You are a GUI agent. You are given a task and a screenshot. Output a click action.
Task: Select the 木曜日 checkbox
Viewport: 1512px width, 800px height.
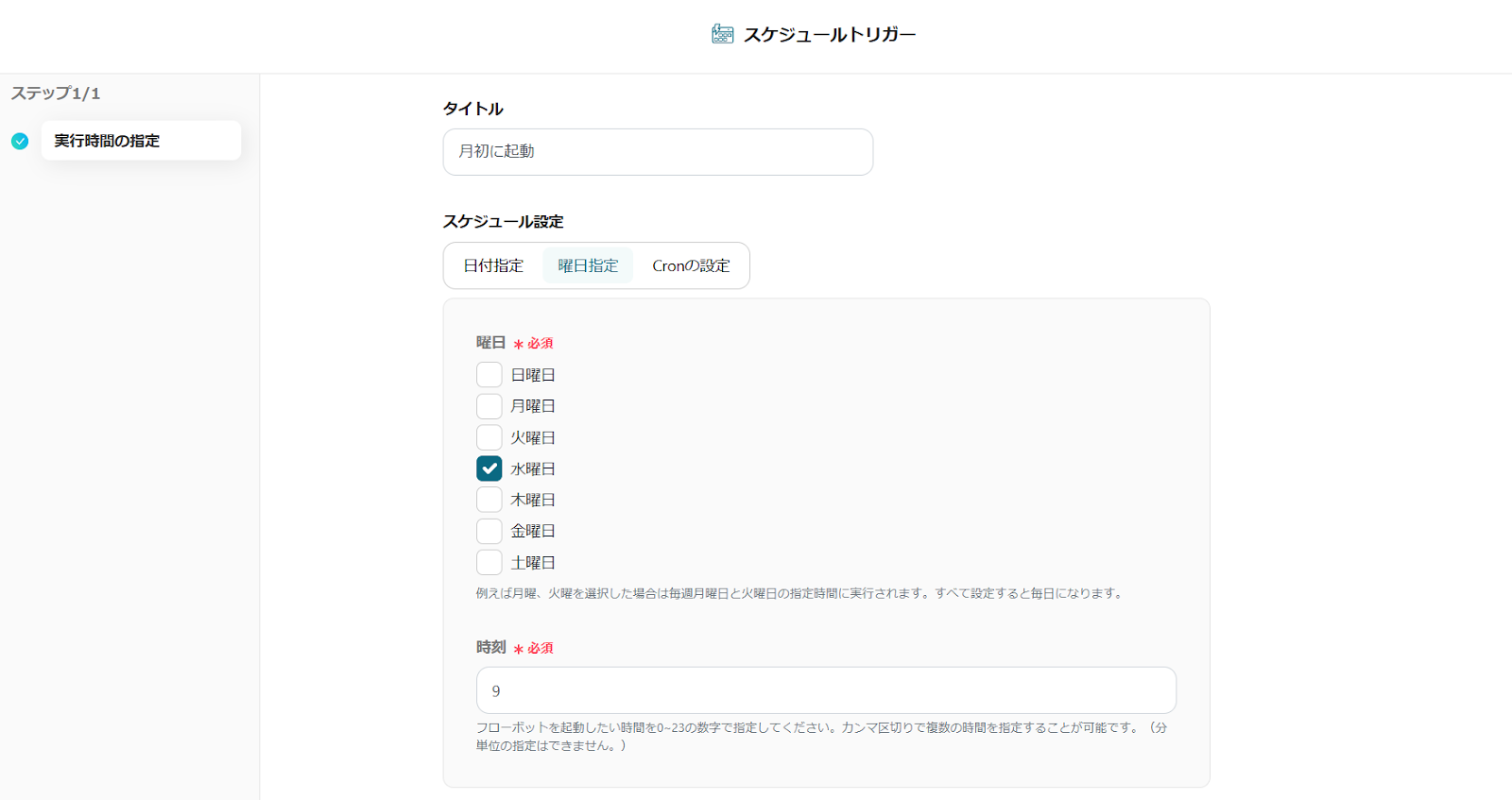pos(489,500)
